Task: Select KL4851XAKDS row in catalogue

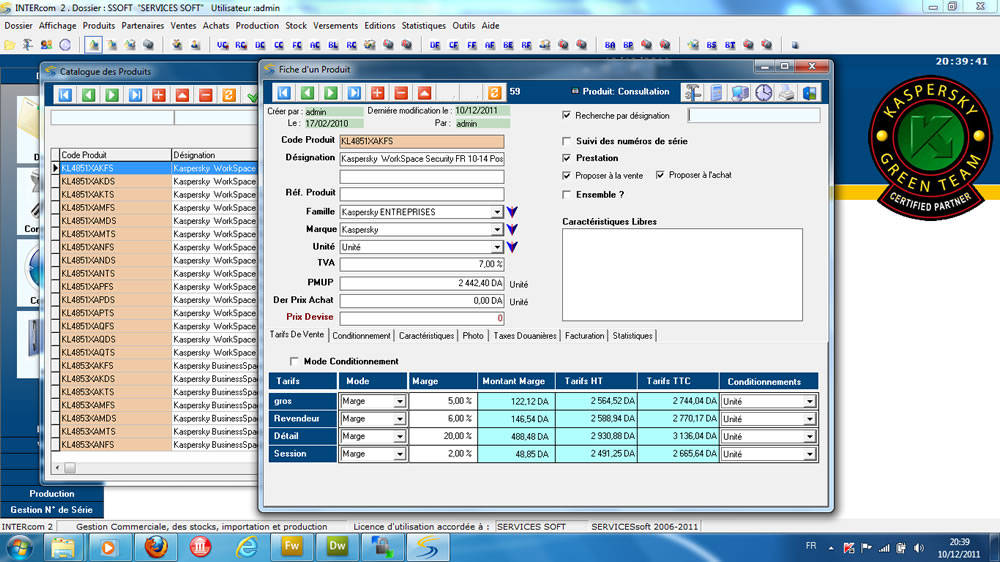Action: click(x=156, y=181)
